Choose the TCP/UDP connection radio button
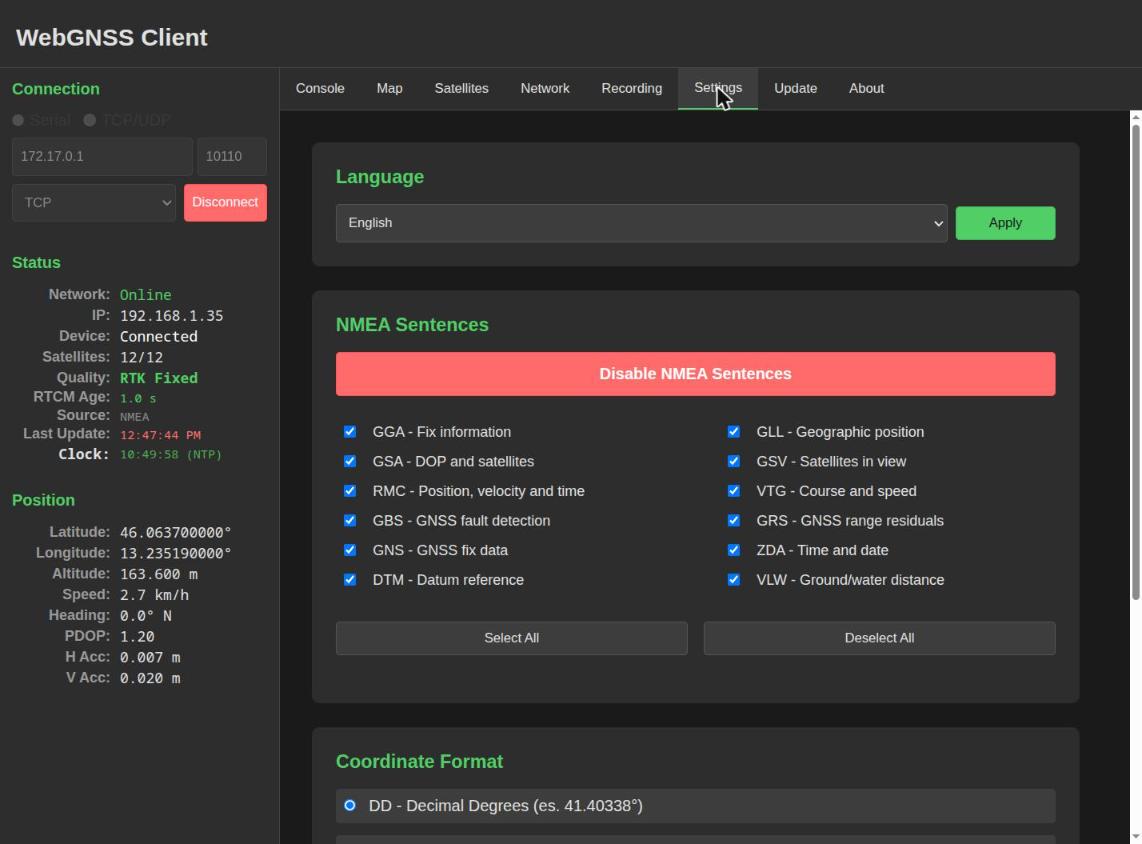Viewport: 1142px width, 844px height. pyautogui.click(x=90, y=120)
